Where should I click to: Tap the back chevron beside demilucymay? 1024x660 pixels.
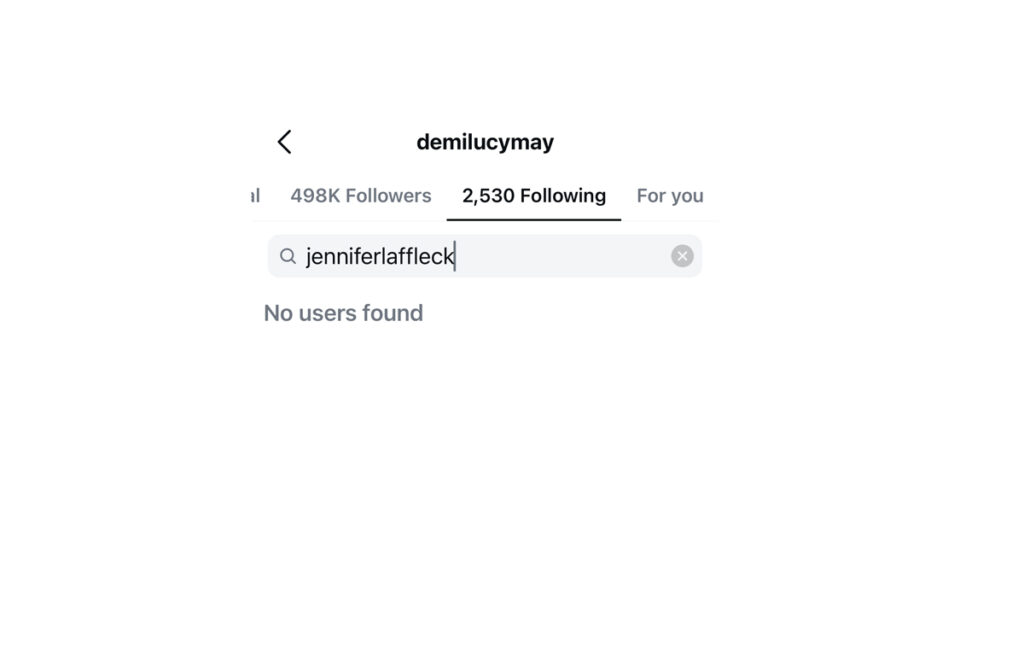284,142
